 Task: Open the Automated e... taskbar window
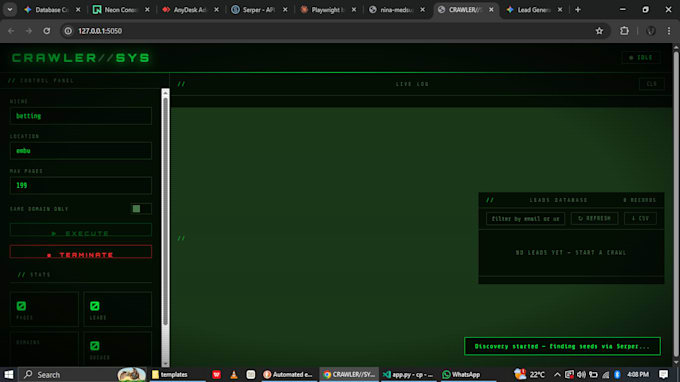pyautogui.click(x=288, y=374)
